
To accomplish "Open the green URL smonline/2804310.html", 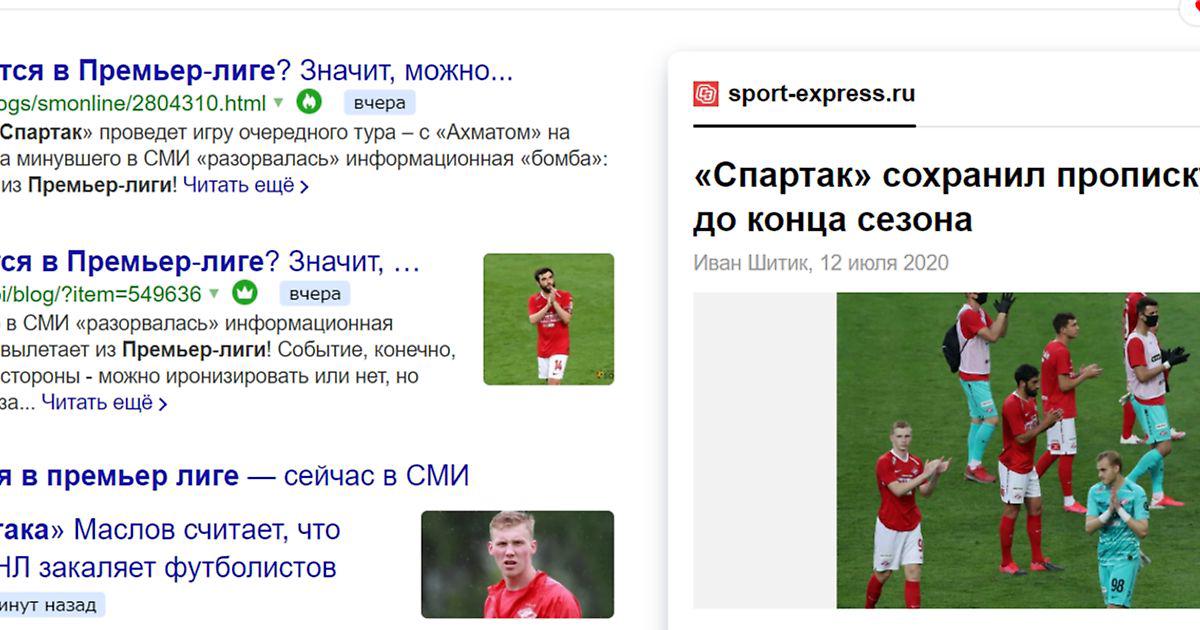I will coord(133,102).
